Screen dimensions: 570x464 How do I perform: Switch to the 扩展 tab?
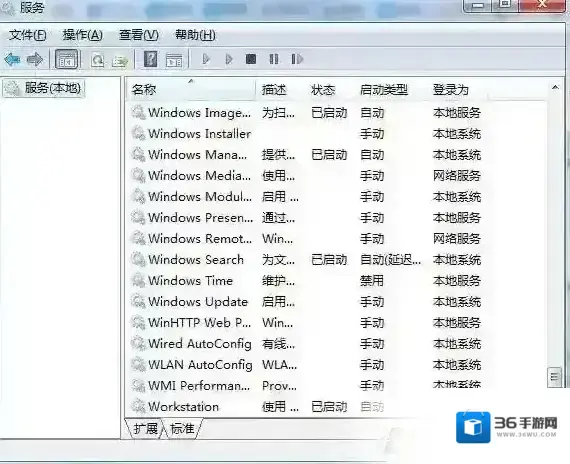tap(144, 429)
